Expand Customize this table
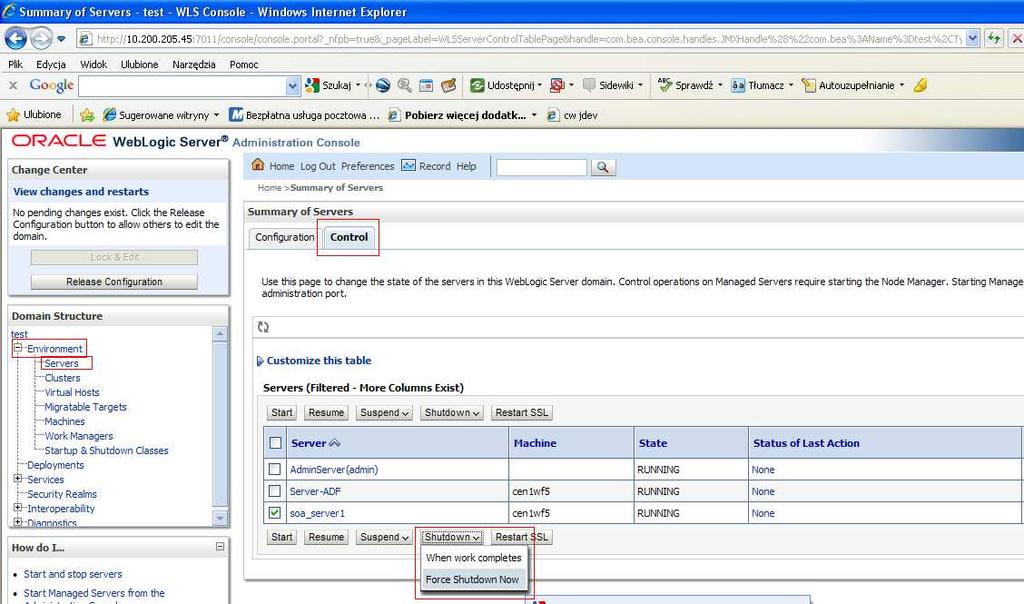Viewport: 1024px width, 604px height. [x=314, y=360]
